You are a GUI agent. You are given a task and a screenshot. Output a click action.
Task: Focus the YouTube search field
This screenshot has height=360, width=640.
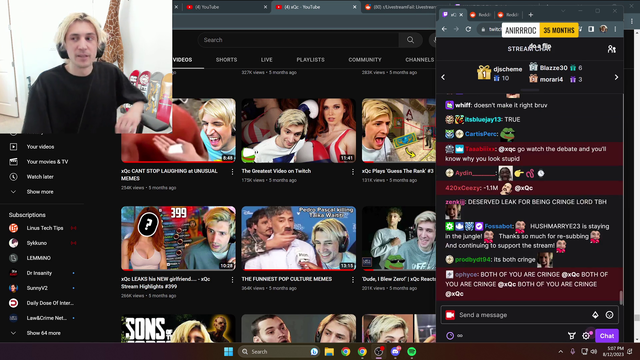(x=298, y=40)
